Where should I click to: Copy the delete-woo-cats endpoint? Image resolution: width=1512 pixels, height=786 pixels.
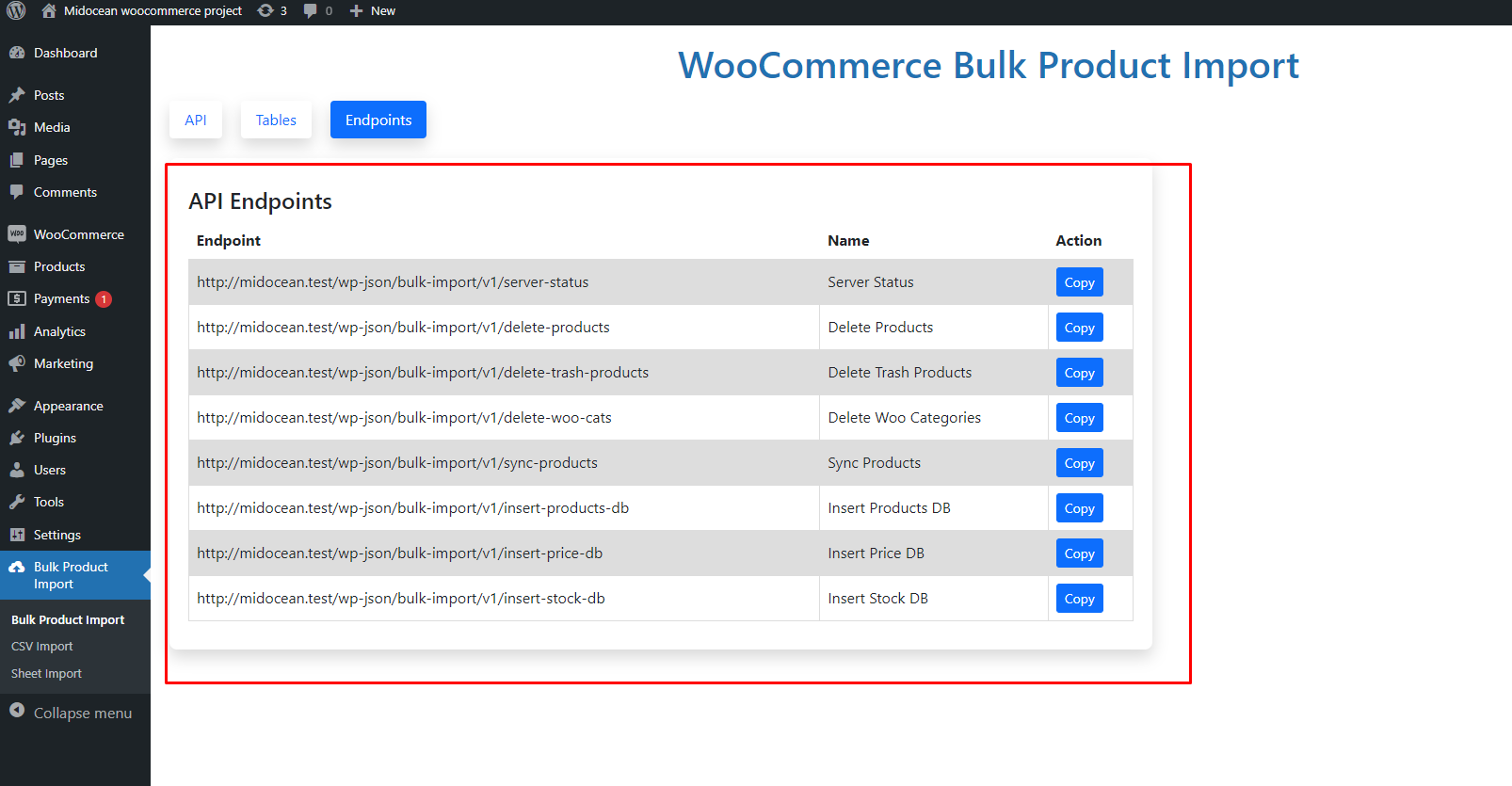(x=1080, y=418)
